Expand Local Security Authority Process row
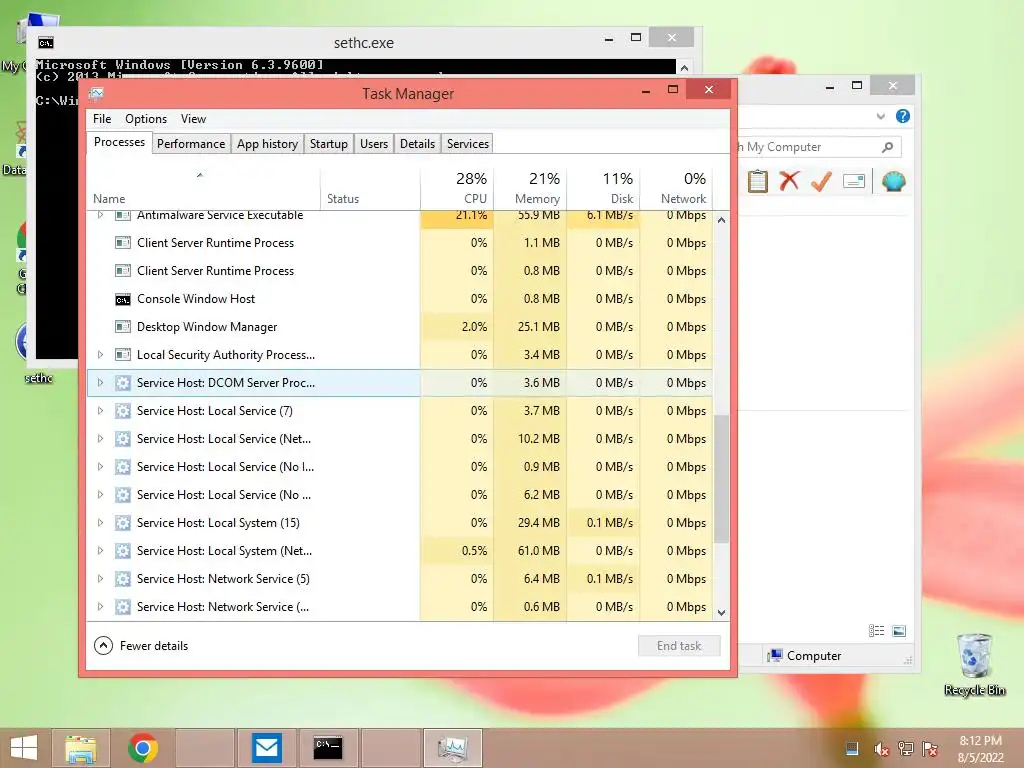 click(100, 355)
